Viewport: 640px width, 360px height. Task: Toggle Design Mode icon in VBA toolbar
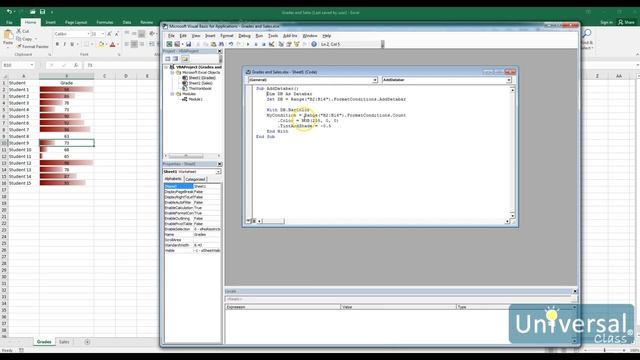coord(271,44)
